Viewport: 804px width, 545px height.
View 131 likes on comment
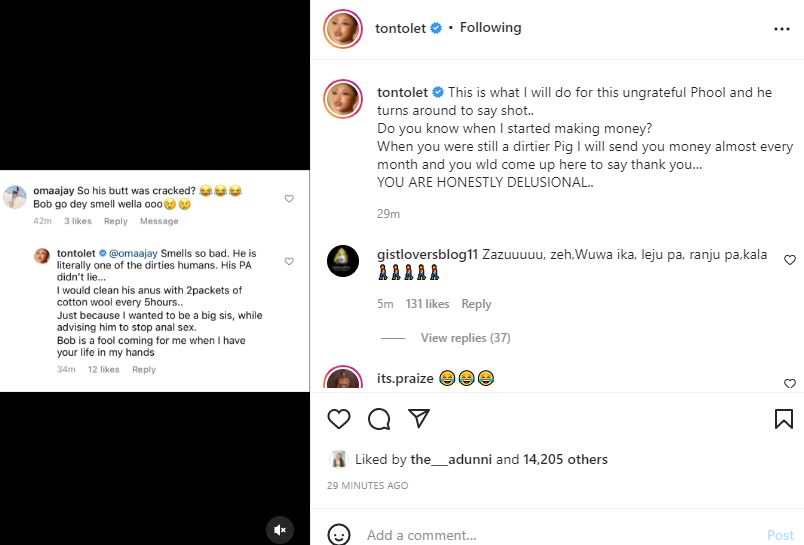[427, 304]
